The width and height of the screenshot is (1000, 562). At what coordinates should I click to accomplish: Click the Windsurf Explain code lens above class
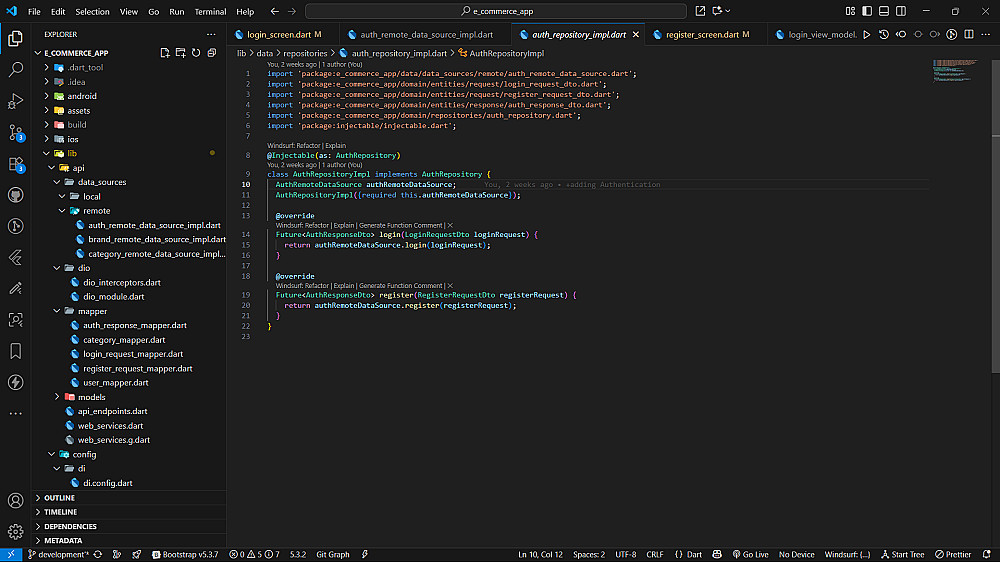335,146
